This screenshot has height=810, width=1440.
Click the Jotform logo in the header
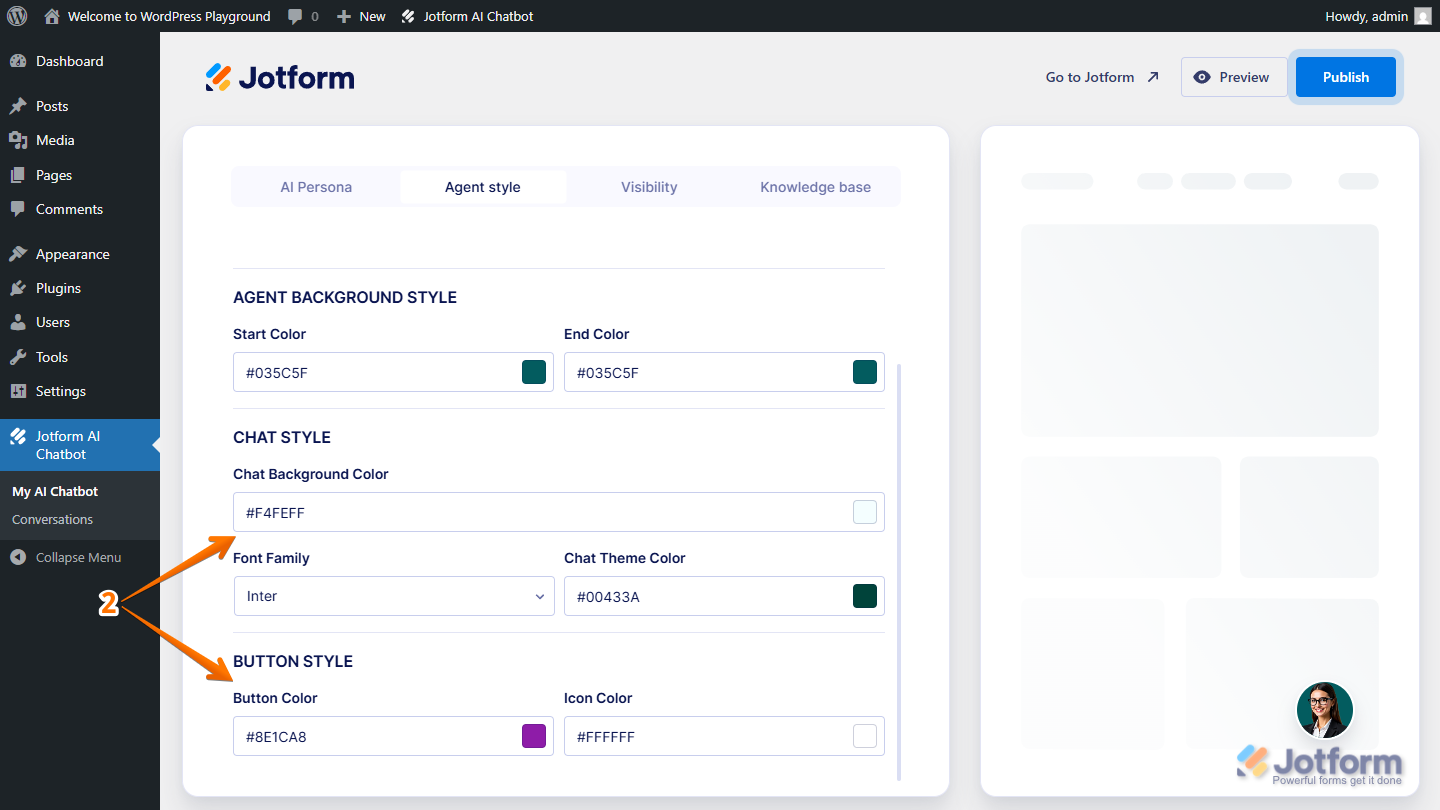click(280, 77)
